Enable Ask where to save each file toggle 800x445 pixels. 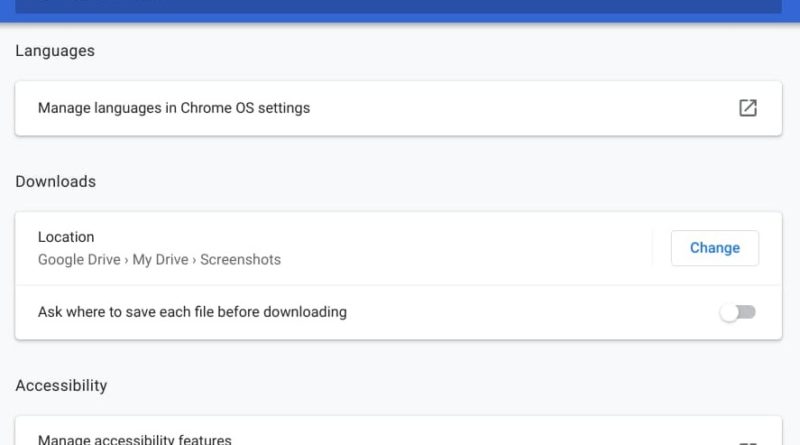click(x=738, y=312)
